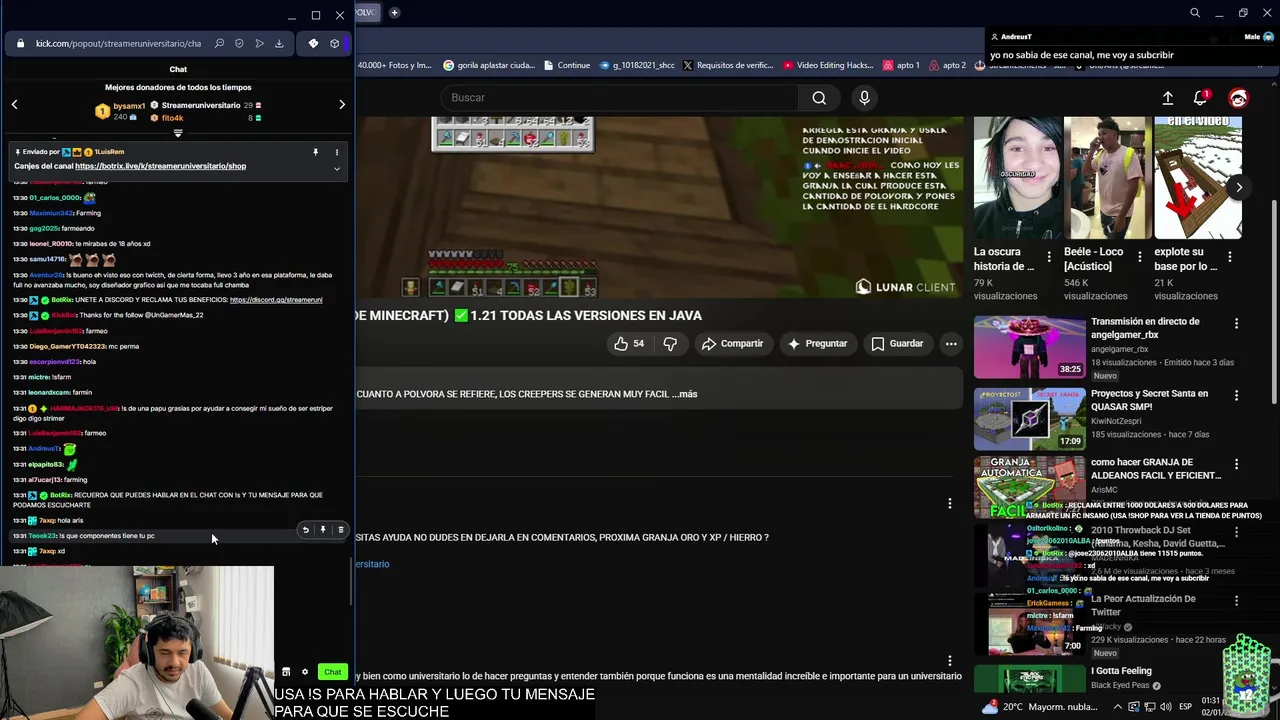The width and height of the screenshot is (1280, 720).
Task: Open Proyectos y Secret Santa en QUASAR SMP
Action: [x=1029, y=419]
